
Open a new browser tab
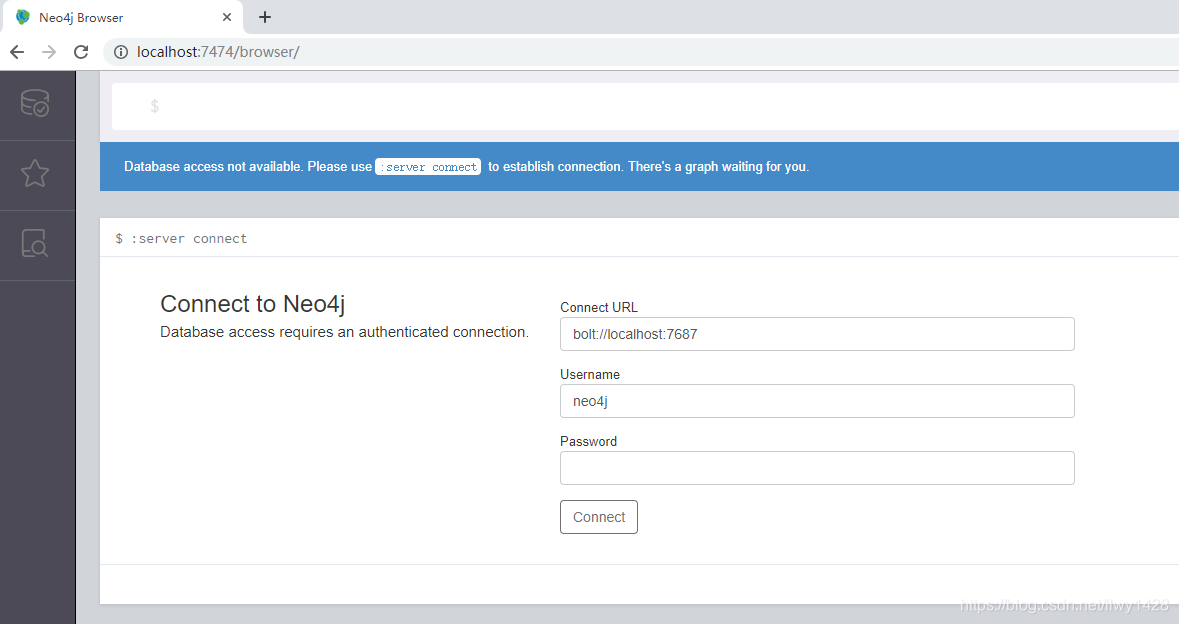click(264, 16)
